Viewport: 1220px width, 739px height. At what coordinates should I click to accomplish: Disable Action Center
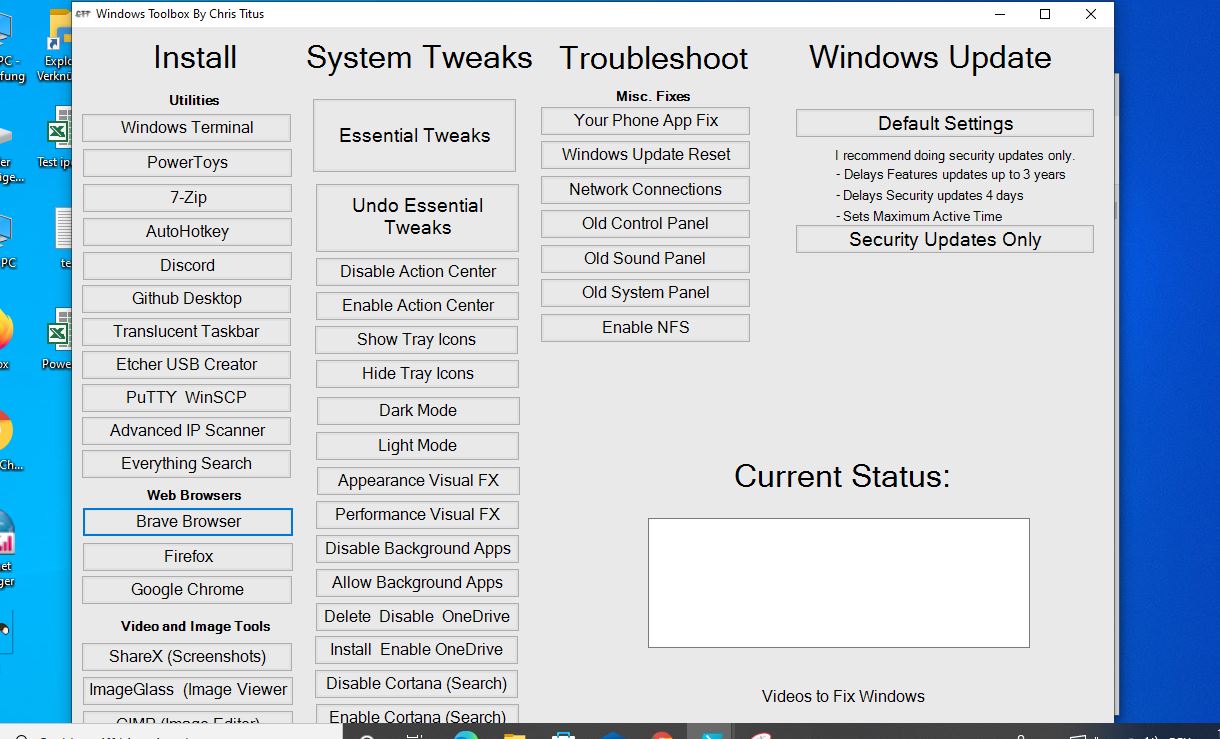pyautogui.click(x=418, y=272)
